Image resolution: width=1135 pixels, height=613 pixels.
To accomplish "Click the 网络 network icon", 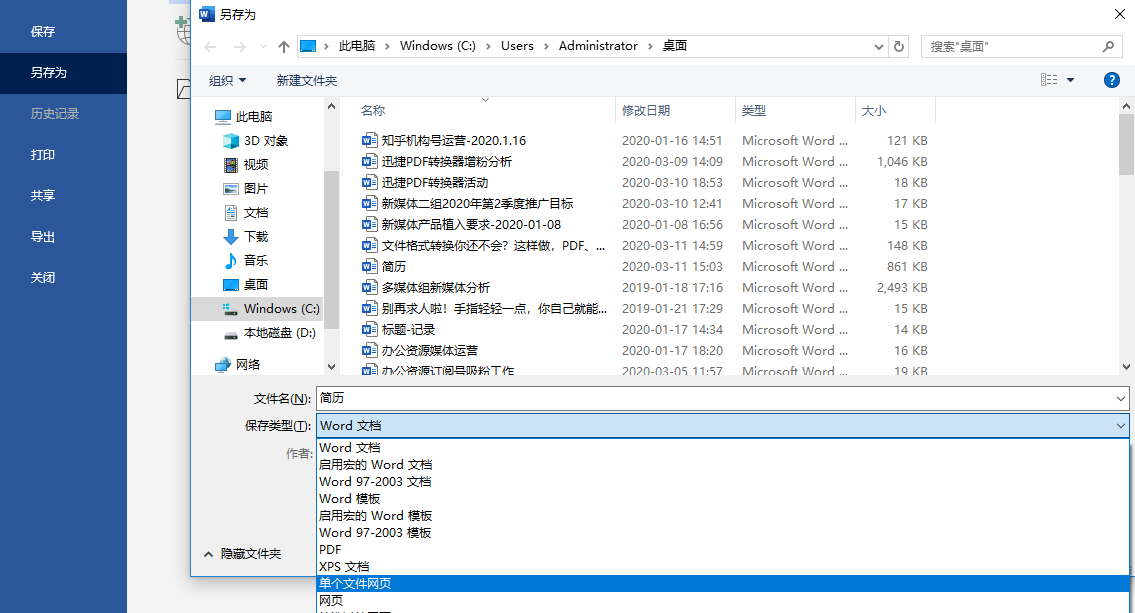I will point(222,365).
